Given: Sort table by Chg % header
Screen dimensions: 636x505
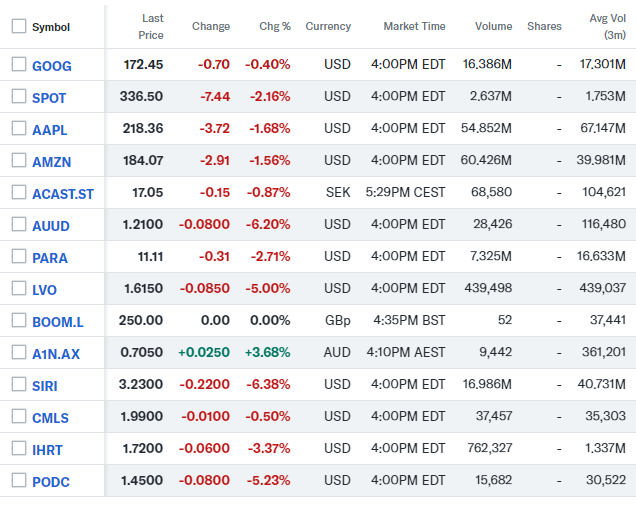Looking at the screenshot, I should click(274, 26).
